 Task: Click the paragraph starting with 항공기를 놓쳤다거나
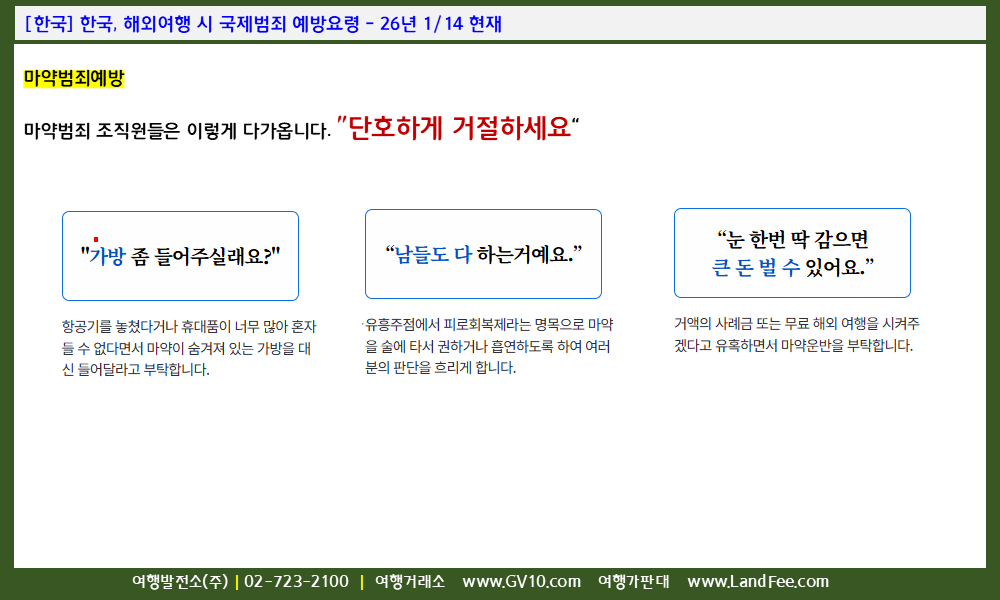pos(188,348)
